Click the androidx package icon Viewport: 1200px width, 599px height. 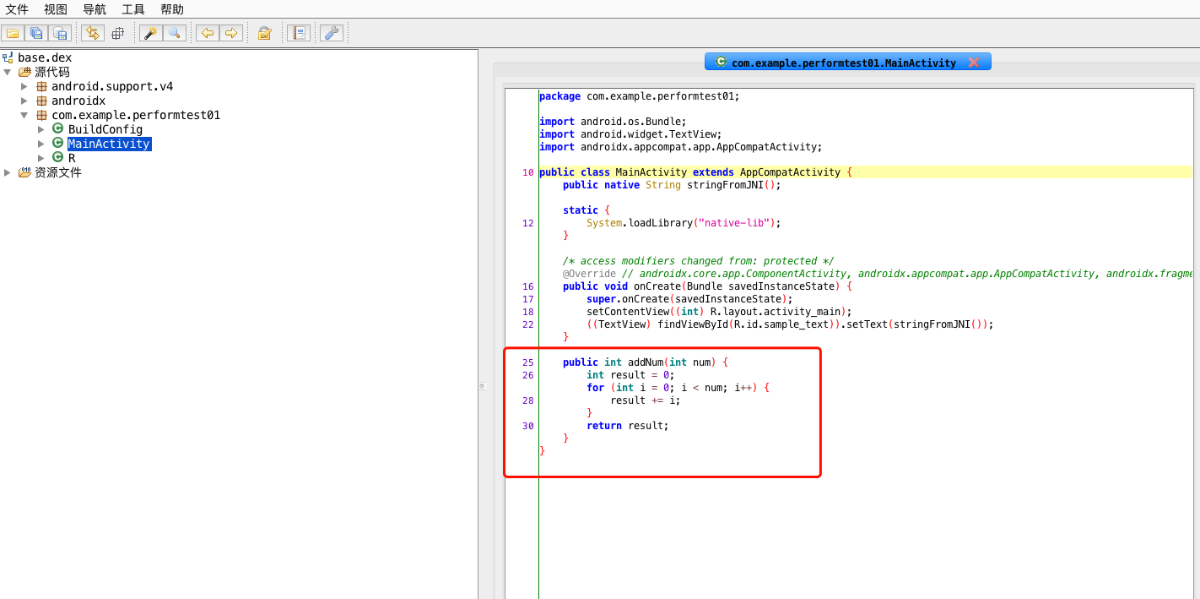[x=41, y=101]
